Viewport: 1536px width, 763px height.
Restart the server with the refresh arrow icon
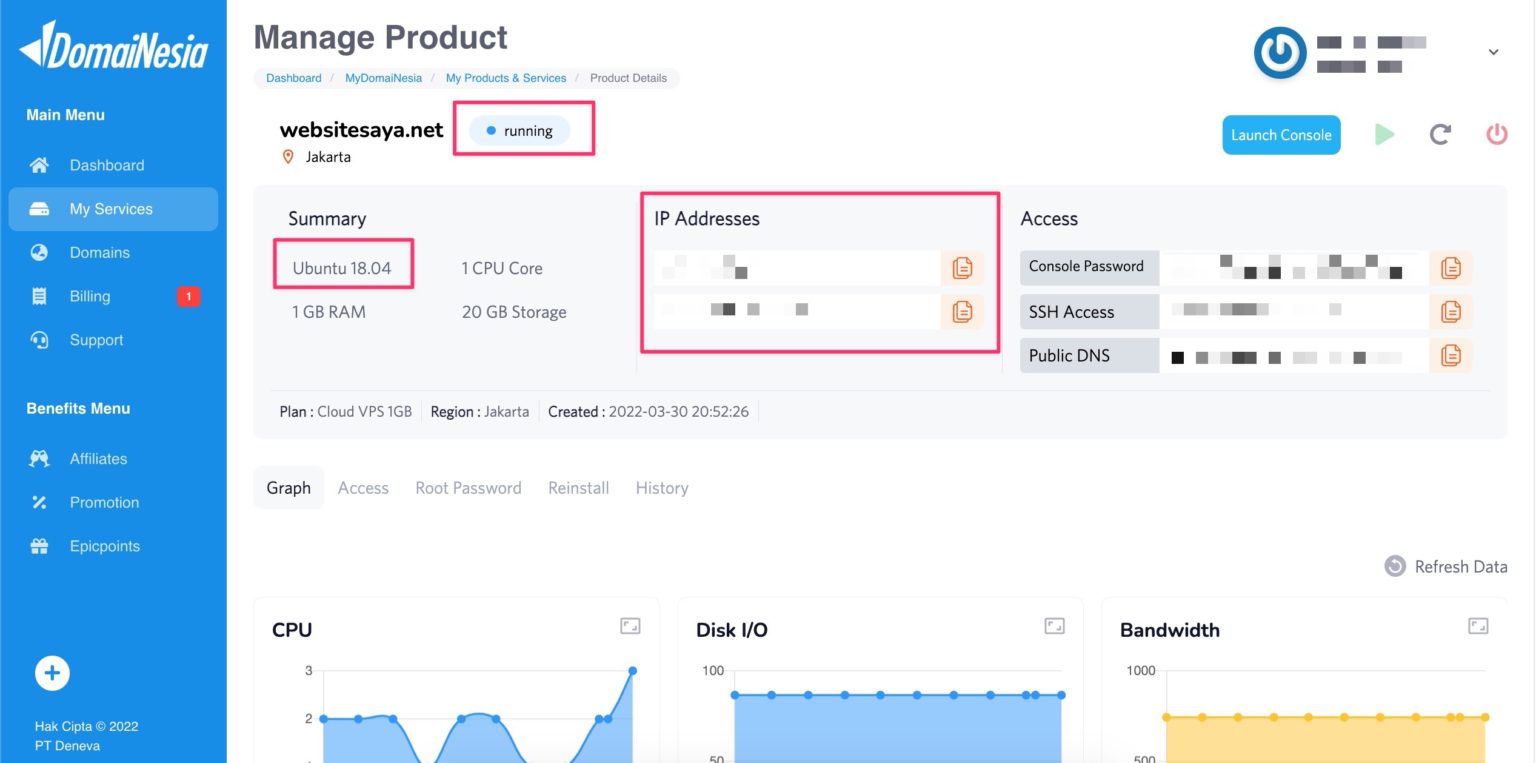(1440, 134)
